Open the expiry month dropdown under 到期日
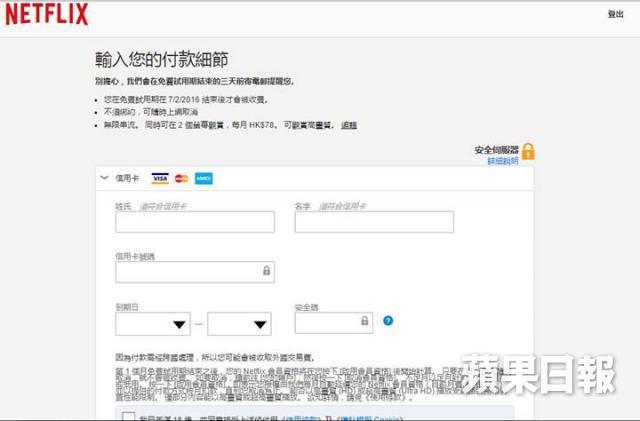 click(153, 324)
